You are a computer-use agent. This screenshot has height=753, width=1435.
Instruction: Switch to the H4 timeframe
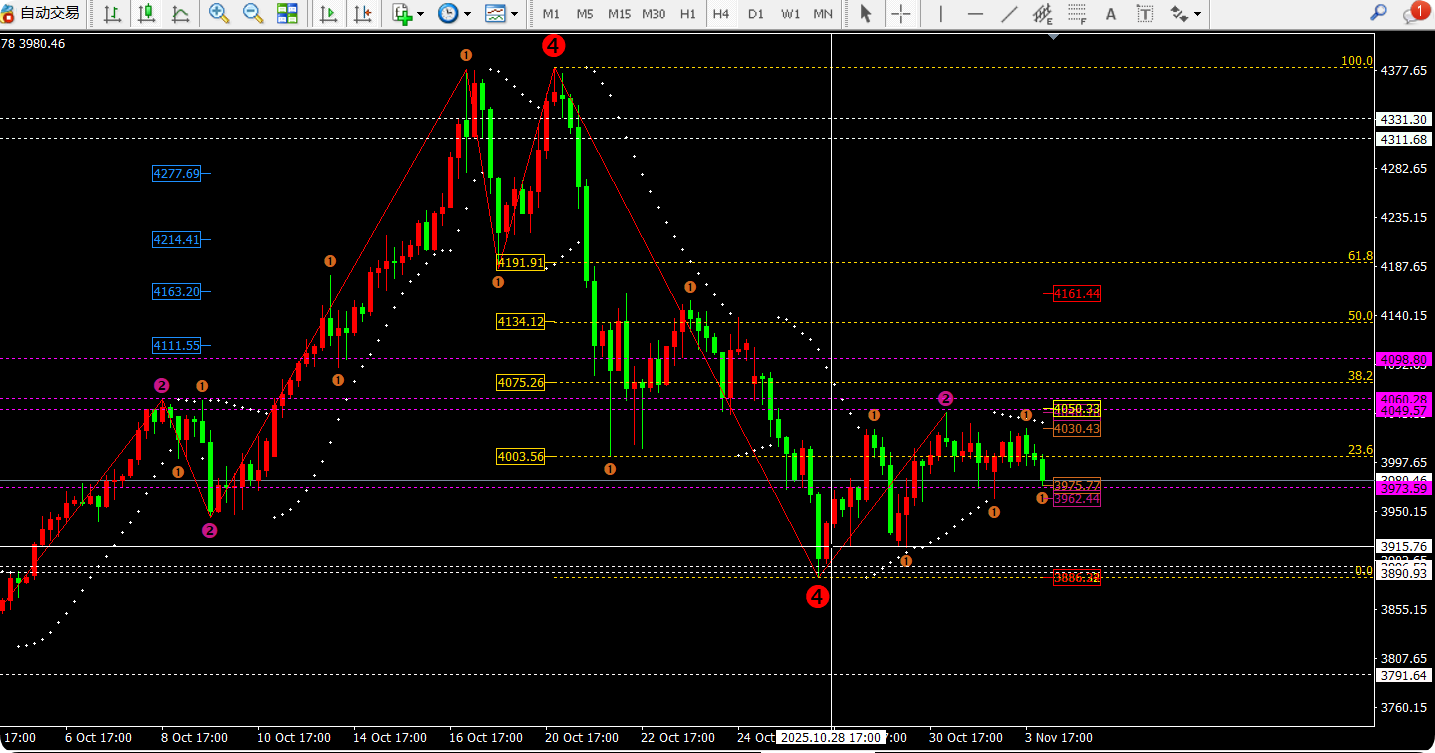(x=720, y=13)
